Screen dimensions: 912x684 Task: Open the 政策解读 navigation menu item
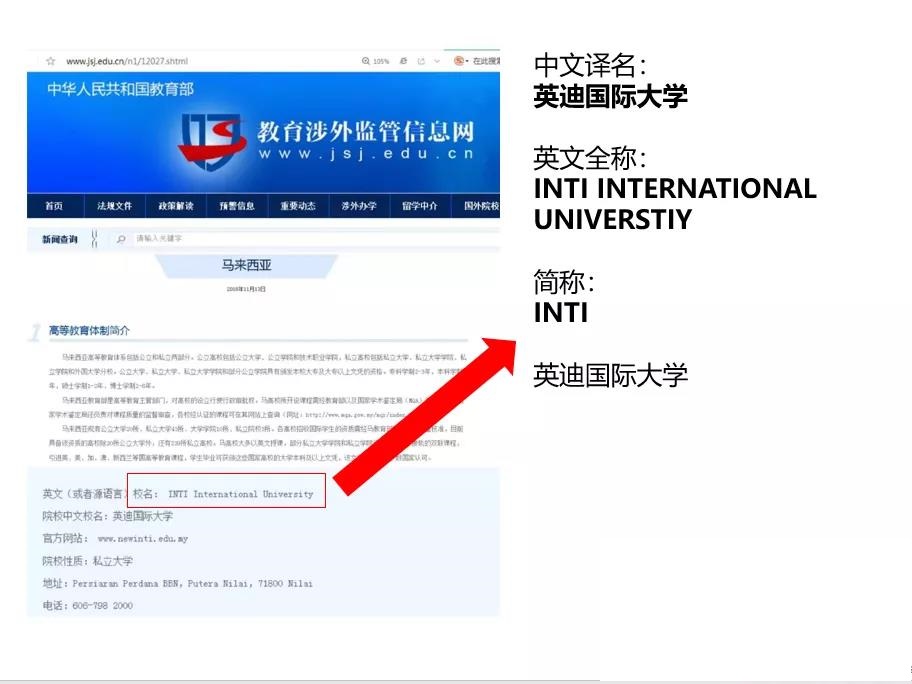point(176,206)
